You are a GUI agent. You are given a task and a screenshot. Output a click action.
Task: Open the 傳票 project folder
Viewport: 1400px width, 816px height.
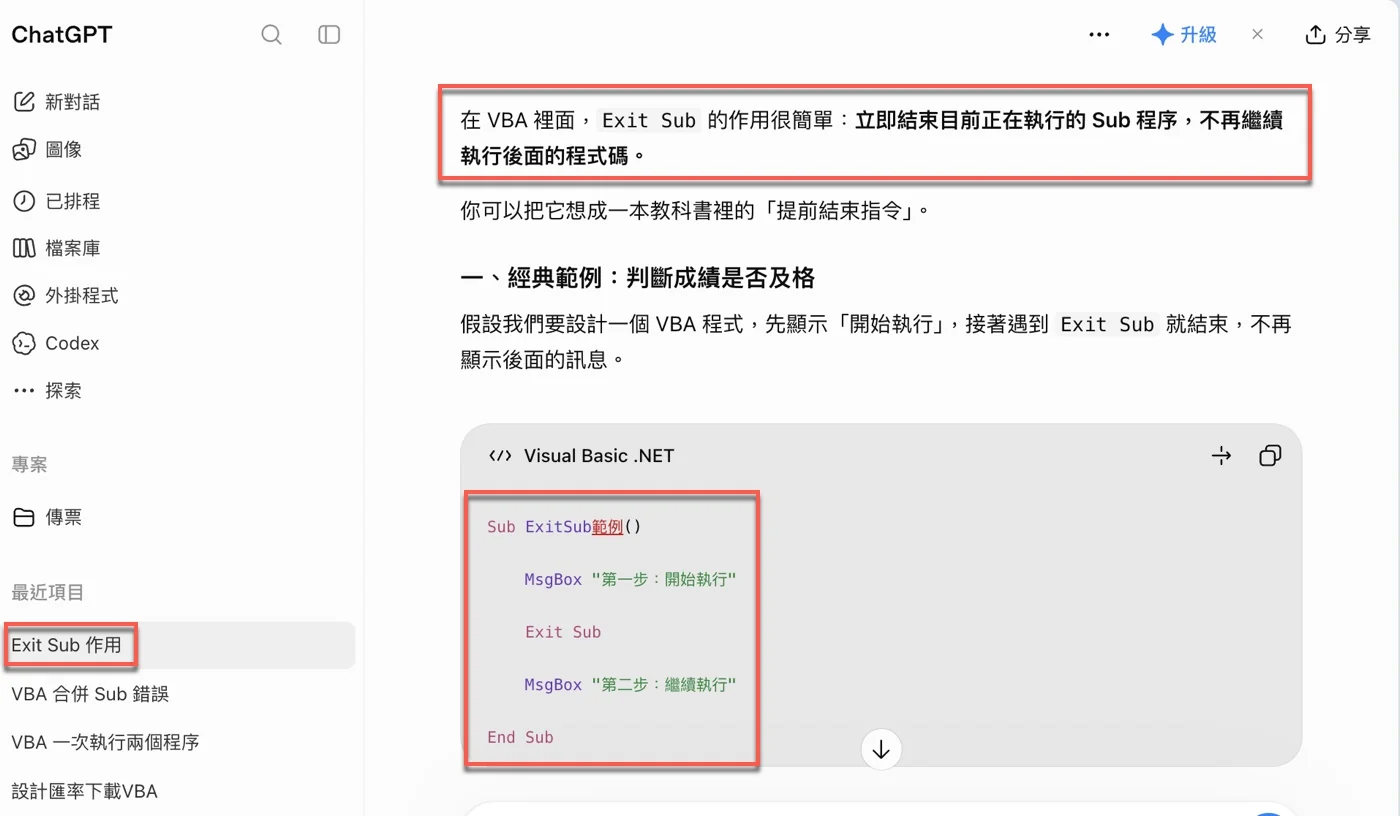tap(47, 517)
